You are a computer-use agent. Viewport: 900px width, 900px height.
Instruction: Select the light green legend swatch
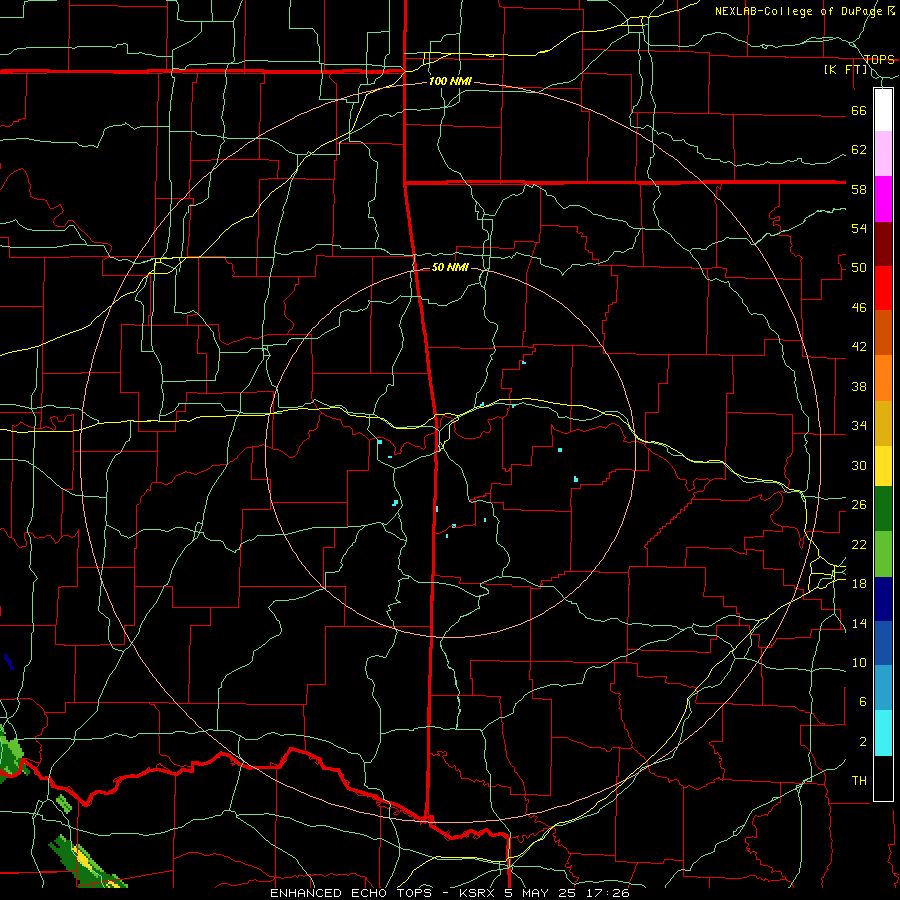(x=883, y=554)
